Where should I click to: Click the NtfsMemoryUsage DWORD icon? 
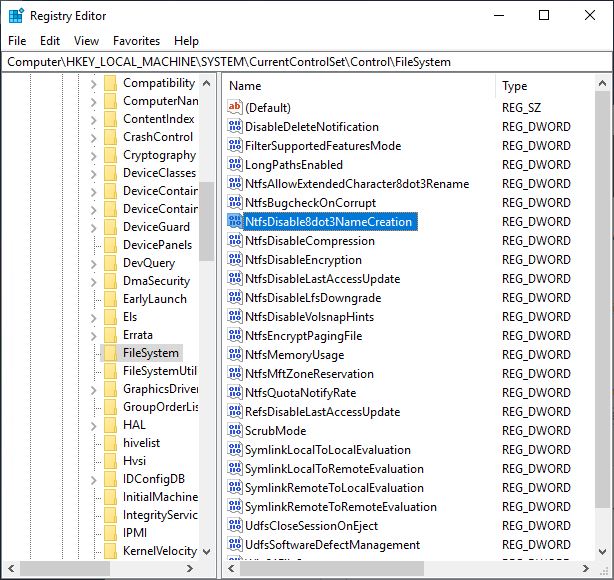point(235,354)
